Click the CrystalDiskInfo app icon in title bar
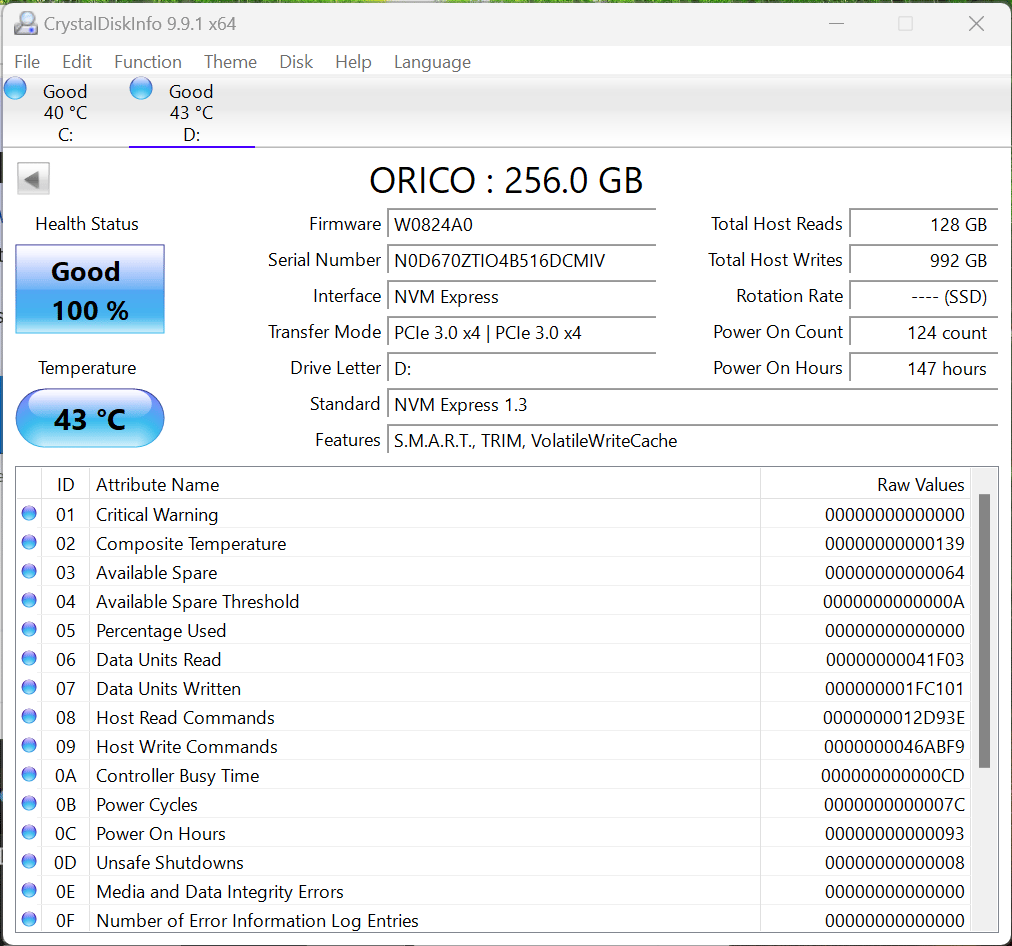Image resolution: width=1012 pixels, height=946 pixels. pyautogui.click(x=26, y=23)
